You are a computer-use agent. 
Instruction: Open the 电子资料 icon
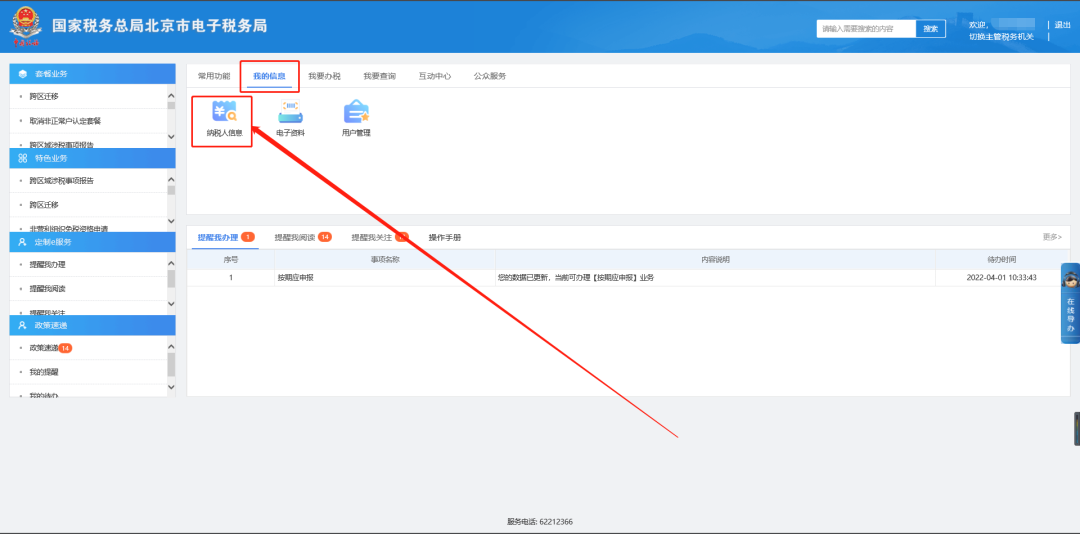(x=290, y=119)
